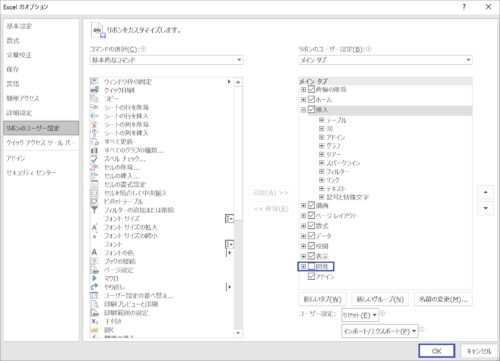Click the ウィンドウ枠の固定 icon
The width and height of the screenshot is (500, 361).
click(x=95, y=82)
